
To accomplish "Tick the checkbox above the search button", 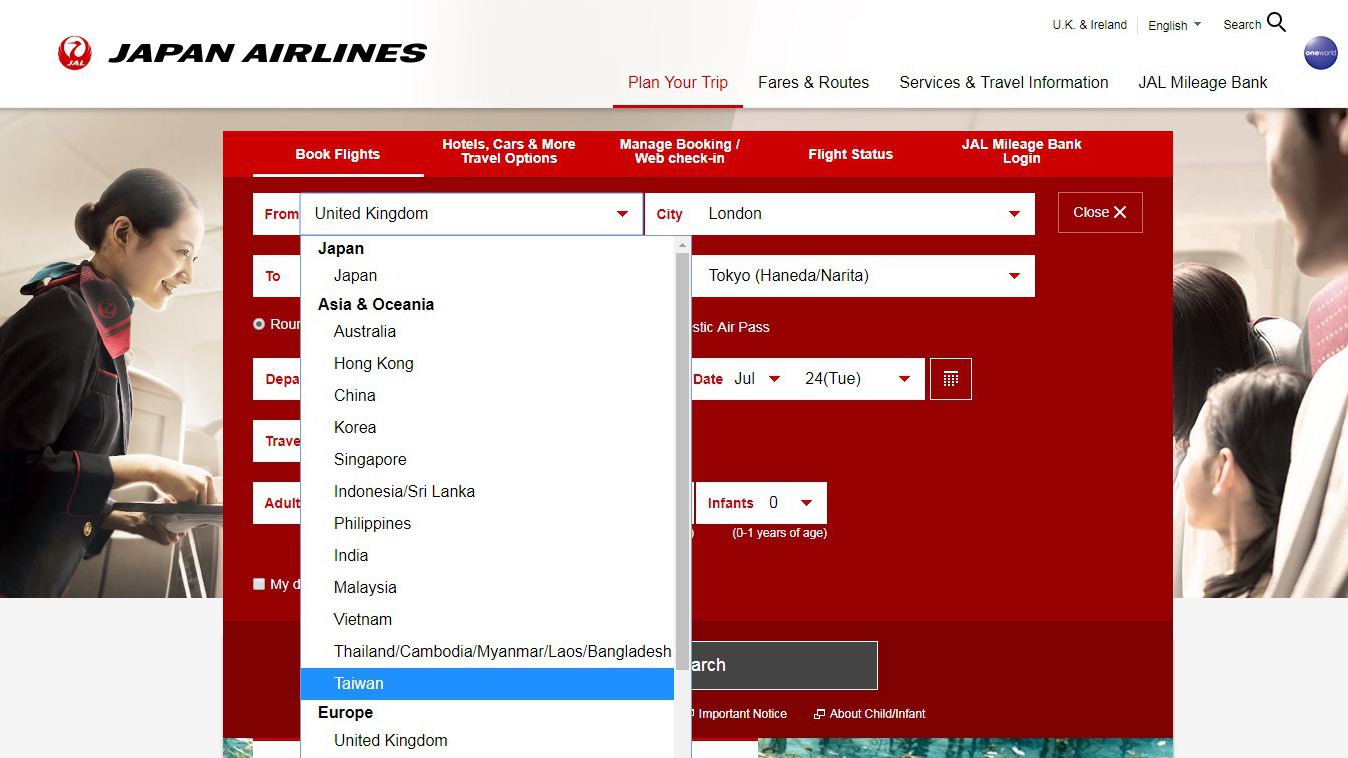I will point(259,584).
